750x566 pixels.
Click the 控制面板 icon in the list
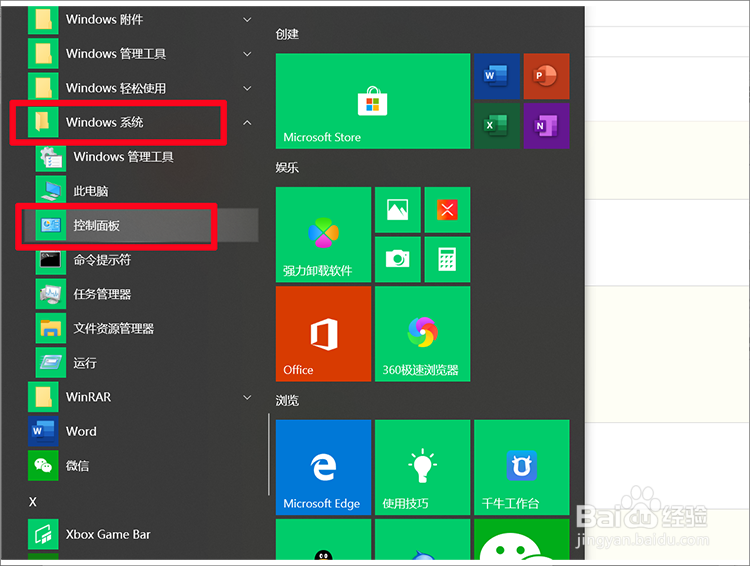click(51, 225)
